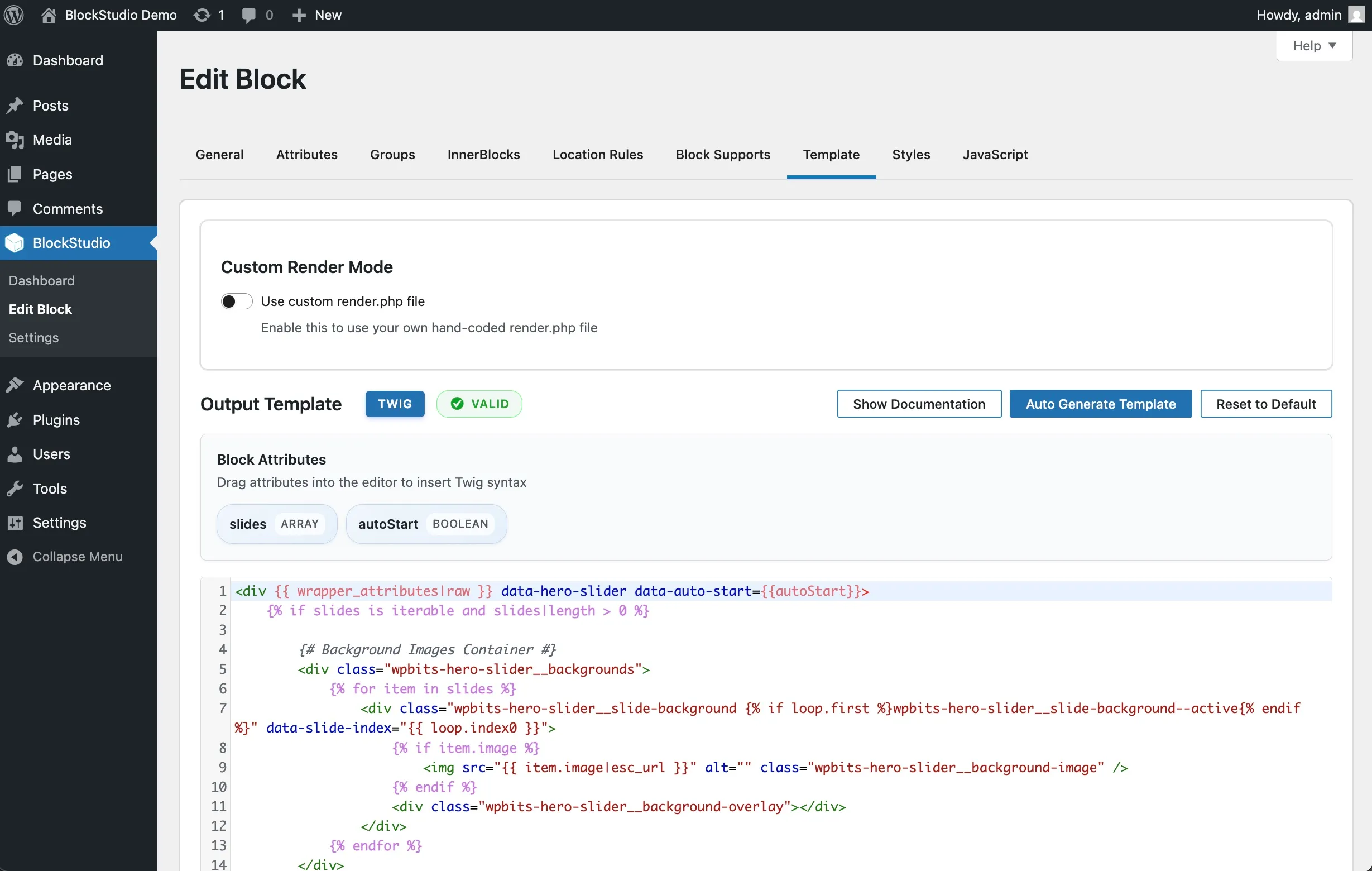Click the Comments icon in sidebar
1372x871 pixels.
tap(15, 209)
